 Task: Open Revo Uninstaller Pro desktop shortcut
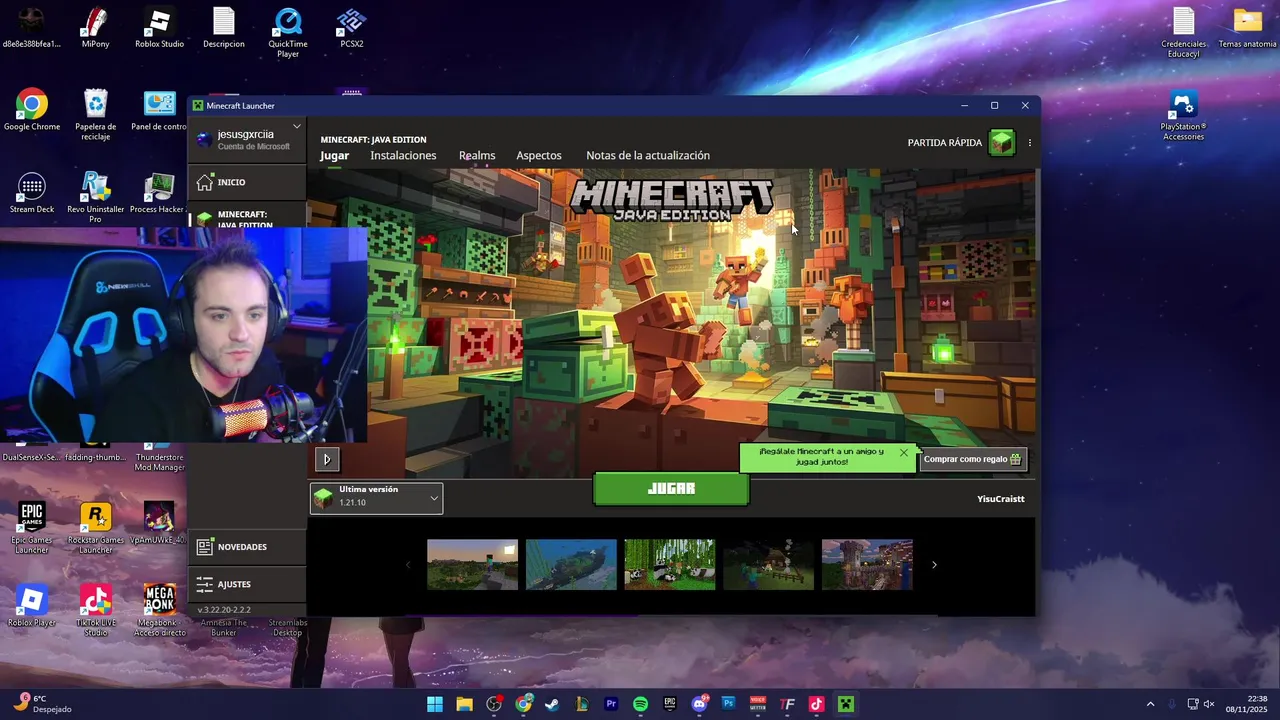tap(96, 197)
